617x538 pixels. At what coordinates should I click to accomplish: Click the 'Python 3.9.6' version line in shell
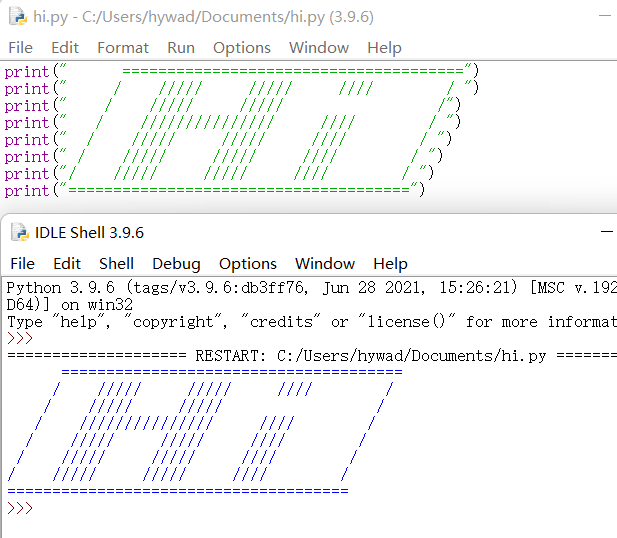312,288
